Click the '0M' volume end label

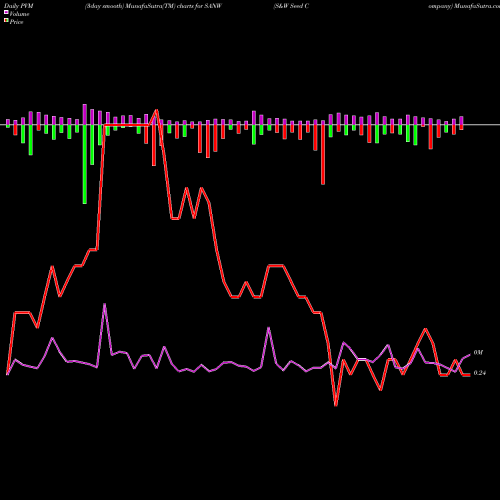click(478, 353)
